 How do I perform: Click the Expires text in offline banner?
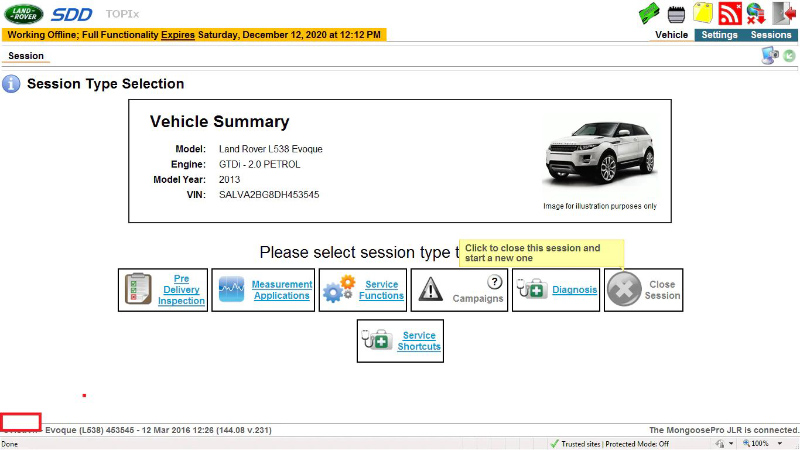coord(178,35)
